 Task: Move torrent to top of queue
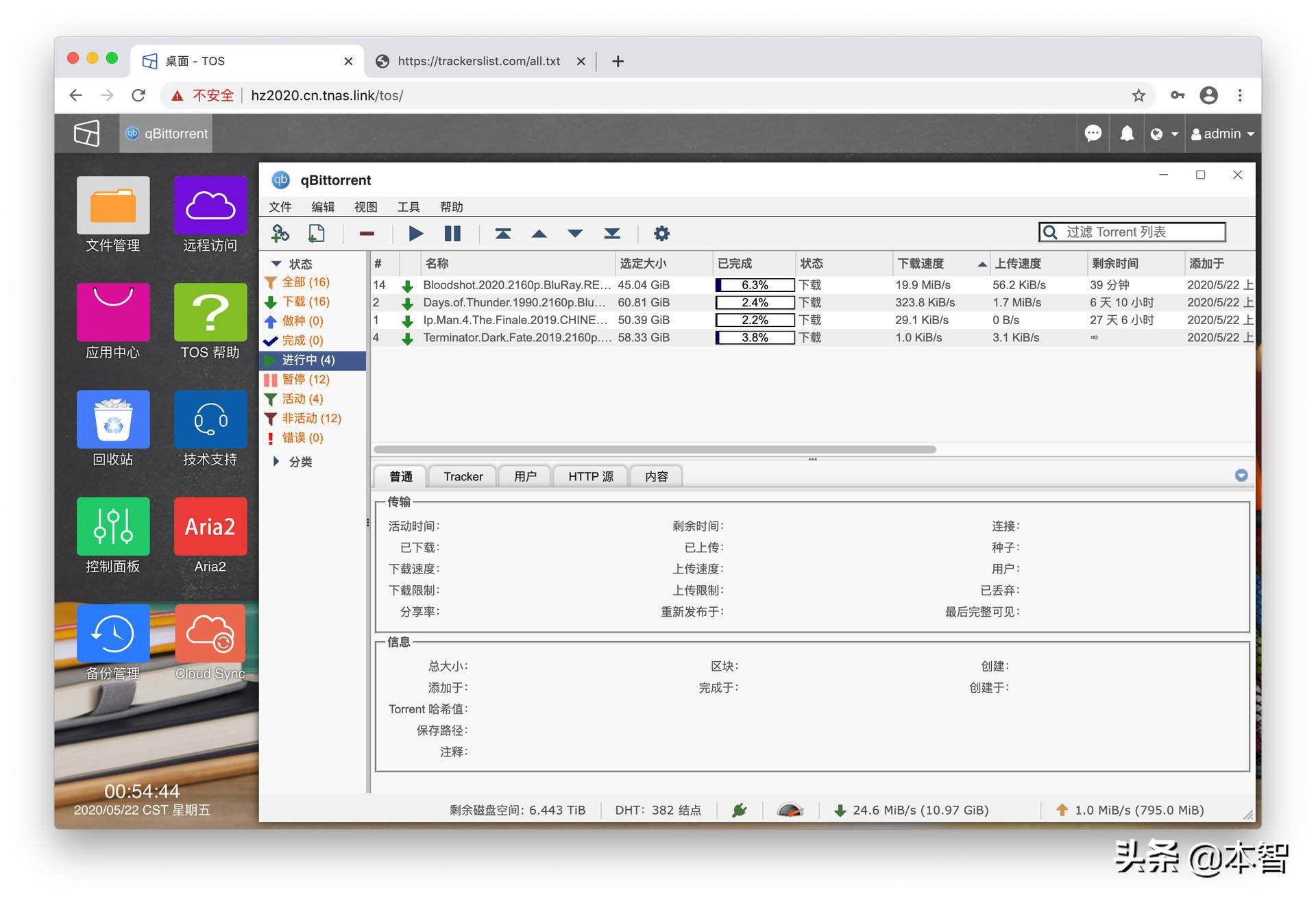pos(502,234)
